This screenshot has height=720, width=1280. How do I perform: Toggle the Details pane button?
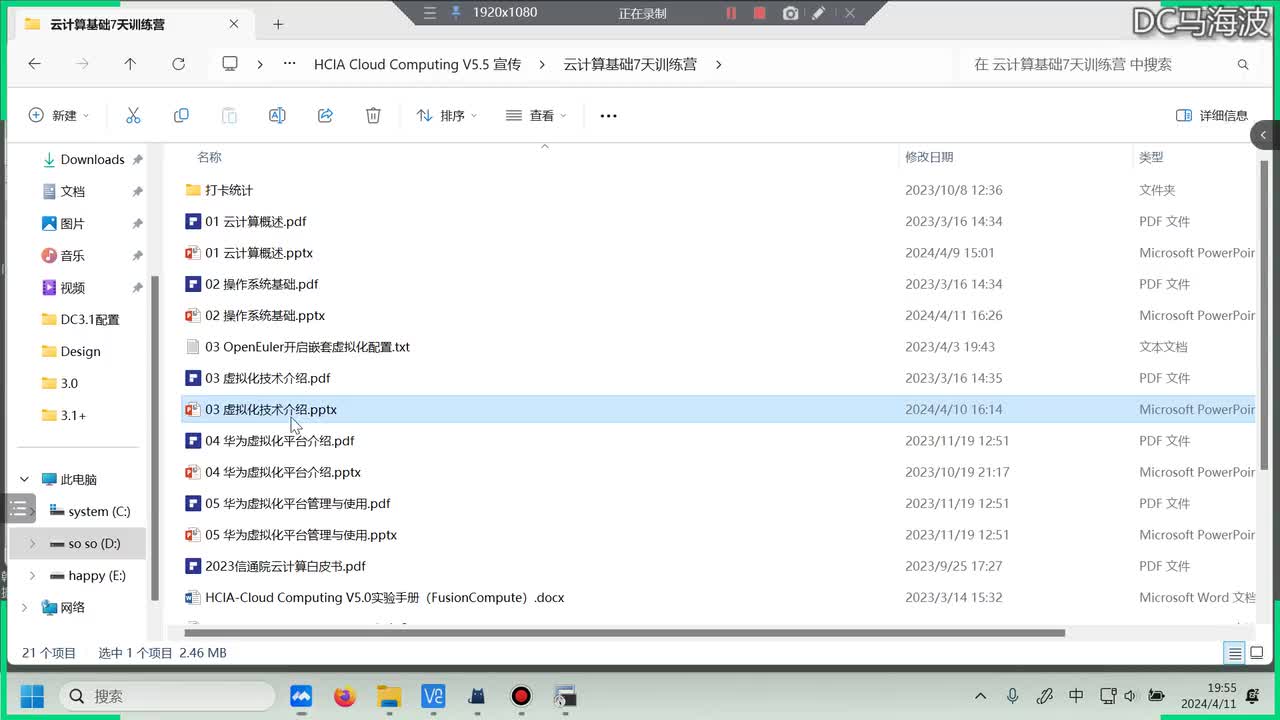click(1212, 116)
